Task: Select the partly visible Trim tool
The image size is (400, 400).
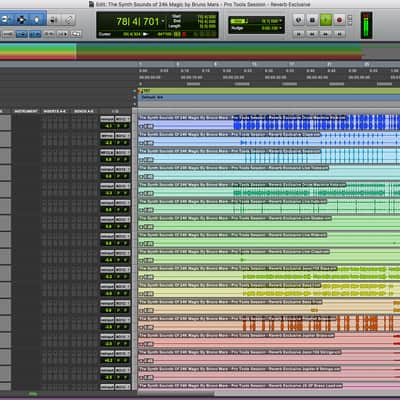Action: [x=5, y=20]
